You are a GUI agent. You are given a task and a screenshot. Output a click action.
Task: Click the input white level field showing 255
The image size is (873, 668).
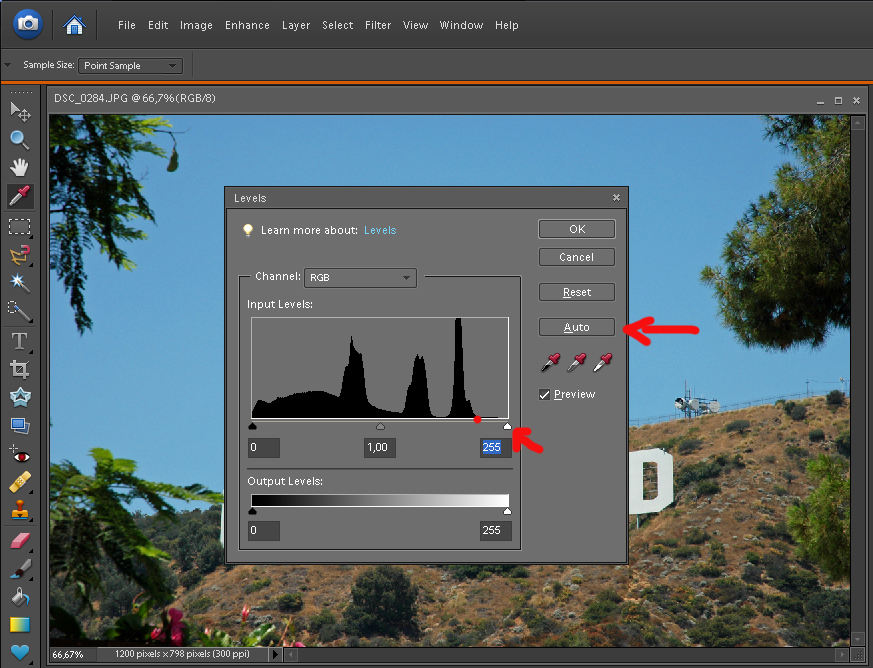[495, 448]
